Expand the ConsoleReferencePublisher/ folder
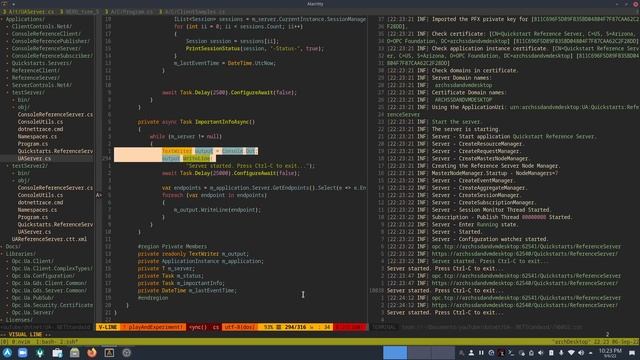Screen dimensions: 640x360 51,41
